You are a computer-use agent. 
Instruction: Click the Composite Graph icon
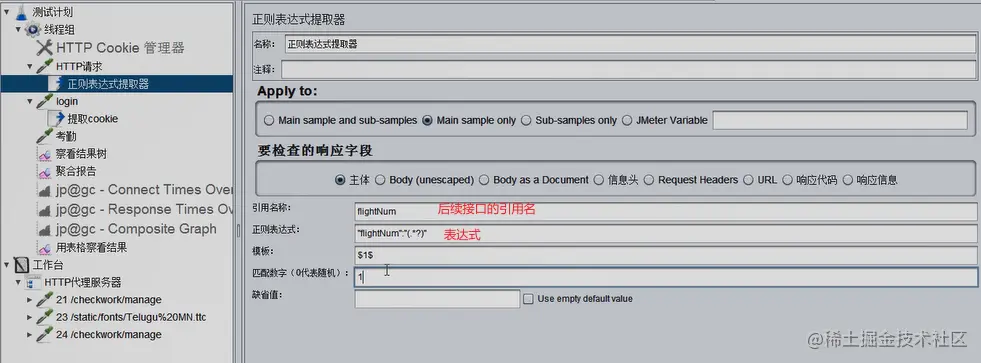(44, 230)
